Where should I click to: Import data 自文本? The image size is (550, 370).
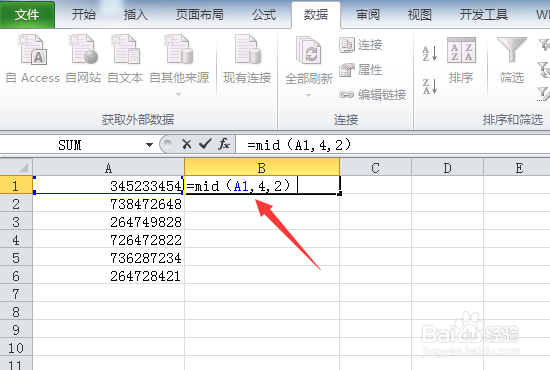point(125,59)
